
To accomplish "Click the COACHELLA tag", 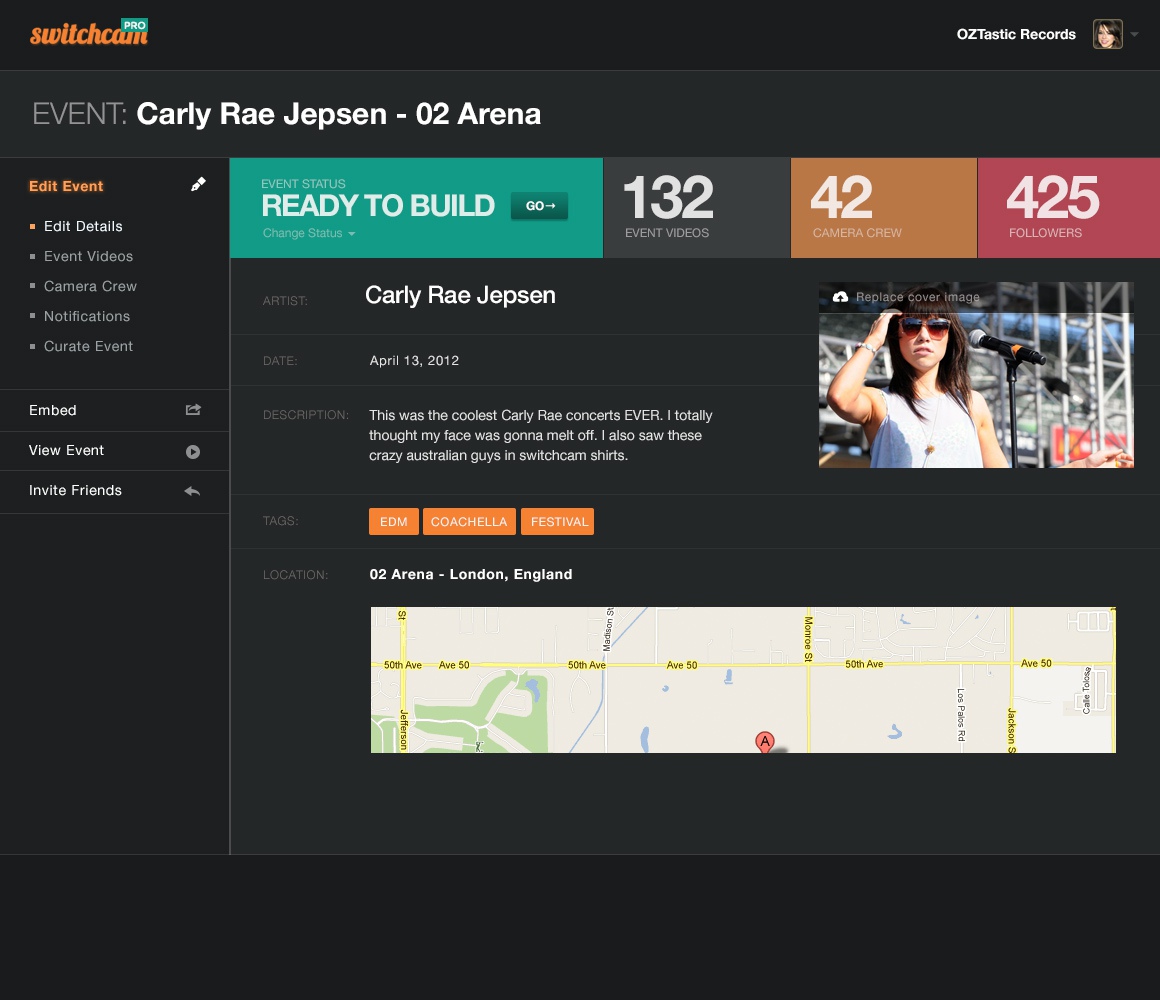I will (469, 522).
